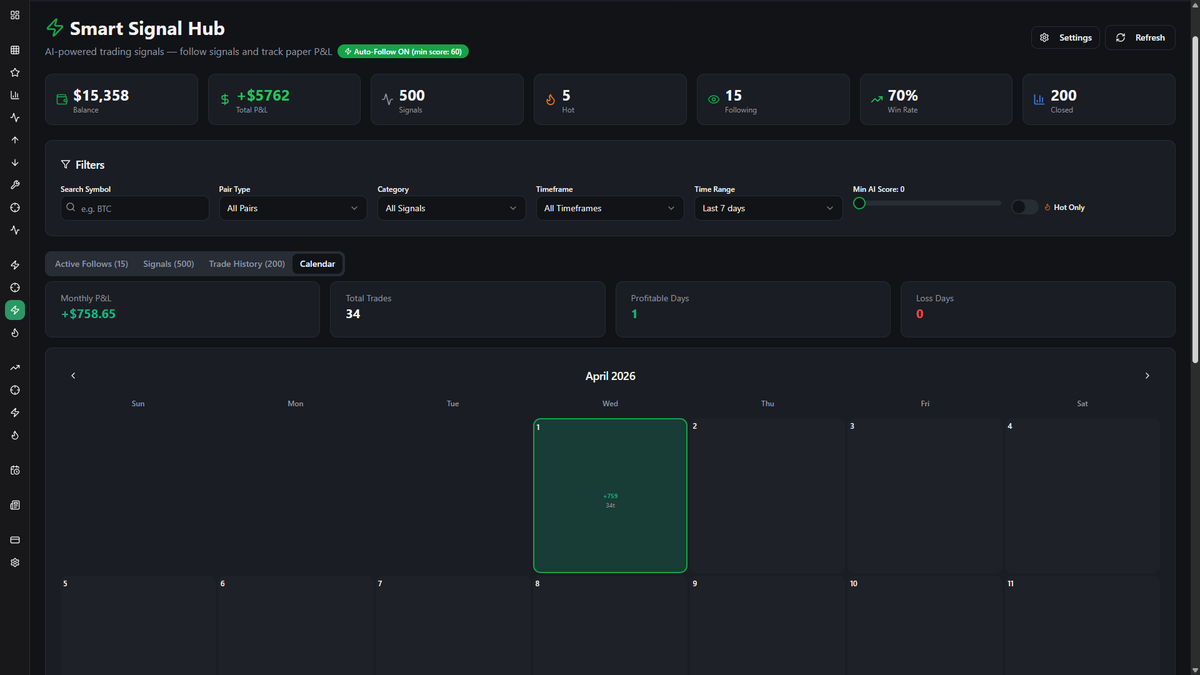Open the dashboard grid icon atop sidebar
The width and height of the screenshot is (1200, 675).
(x=15, y=15)
